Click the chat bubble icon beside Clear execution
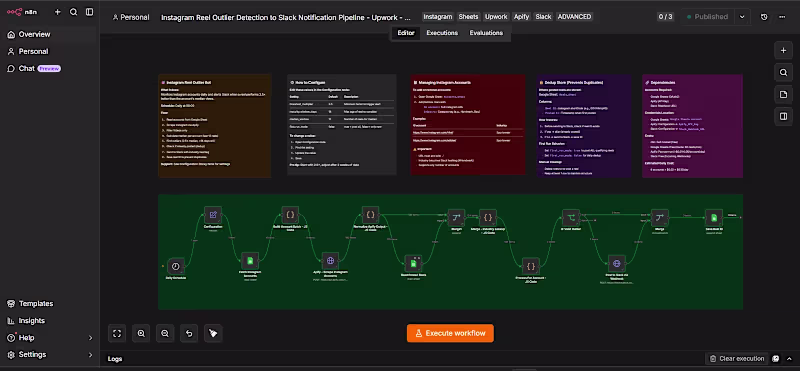This screenshot has width=800, height=371. 776,359
